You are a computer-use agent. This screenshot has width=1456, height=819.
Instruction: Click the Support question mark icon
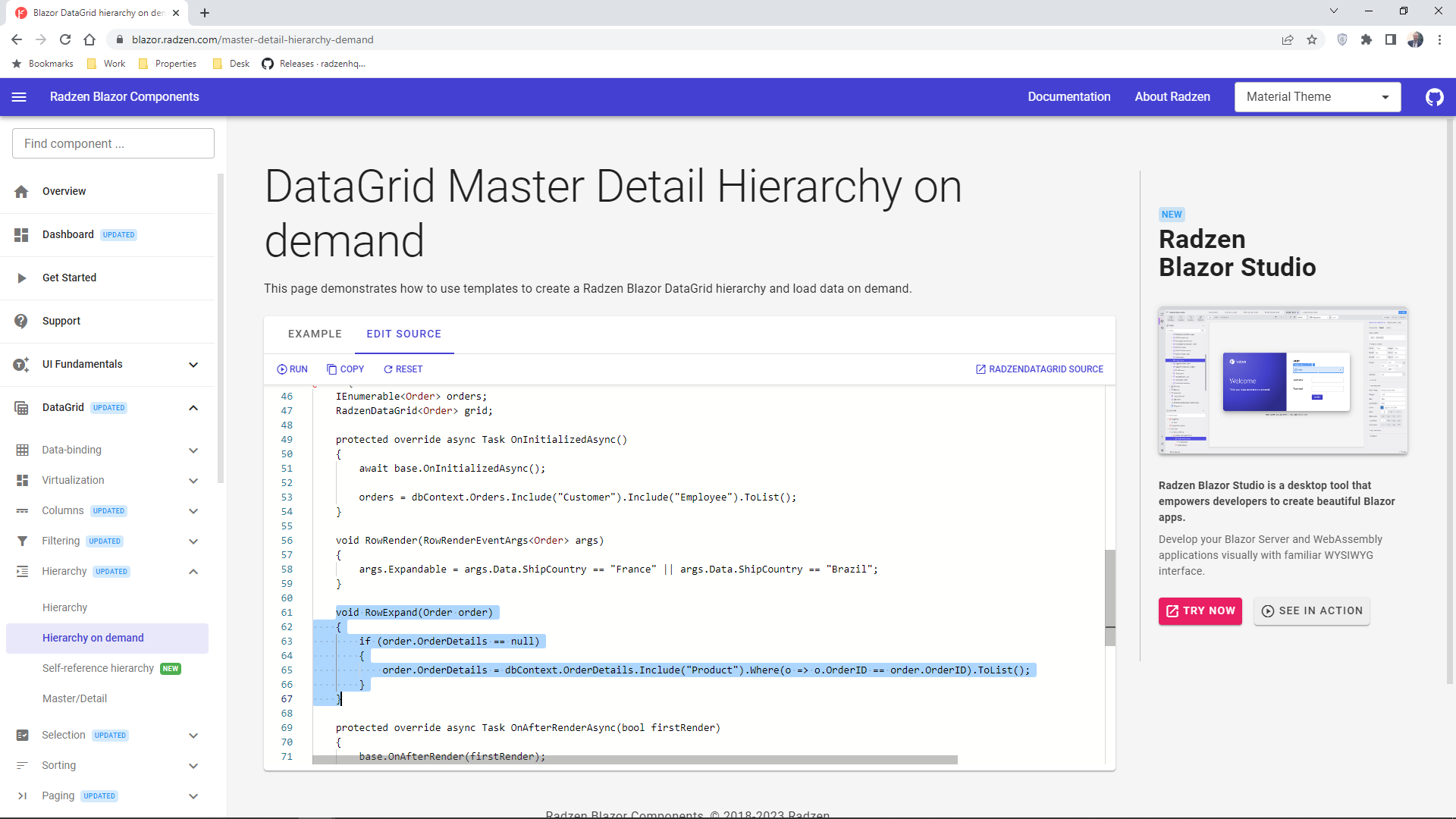point(21,322)
